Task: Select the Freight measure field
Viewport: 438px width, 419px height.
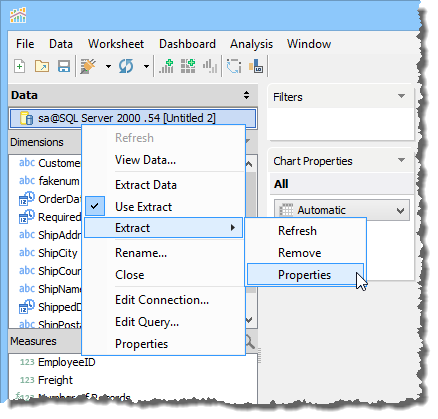Action: [x=55, y=380]
